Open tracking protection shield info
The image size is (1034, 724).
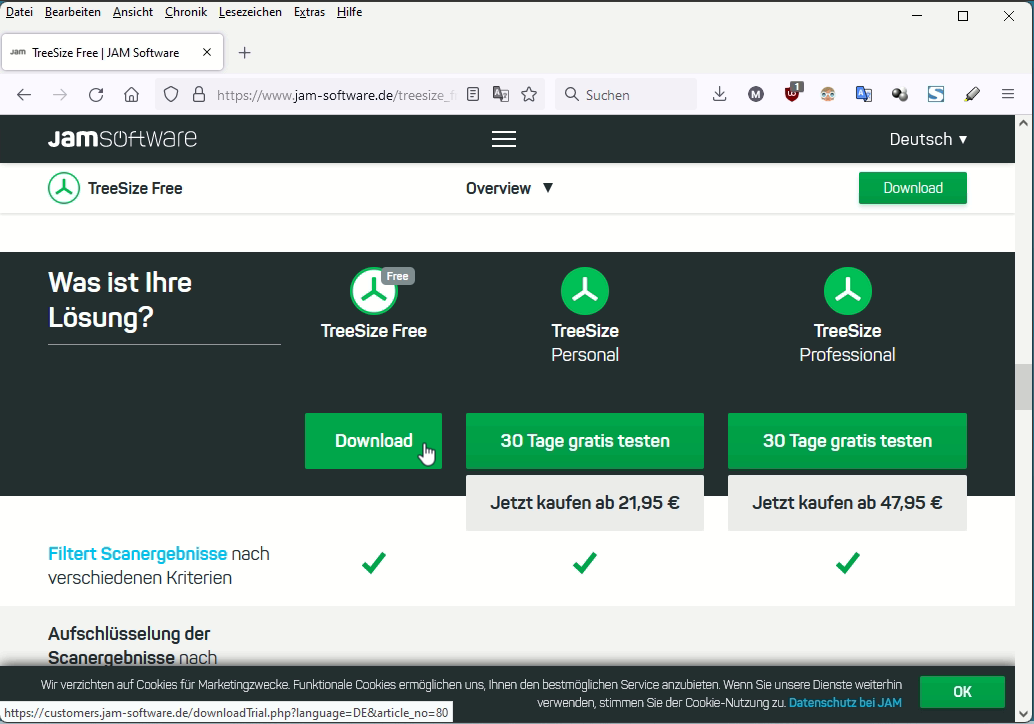tap(171, 94)
